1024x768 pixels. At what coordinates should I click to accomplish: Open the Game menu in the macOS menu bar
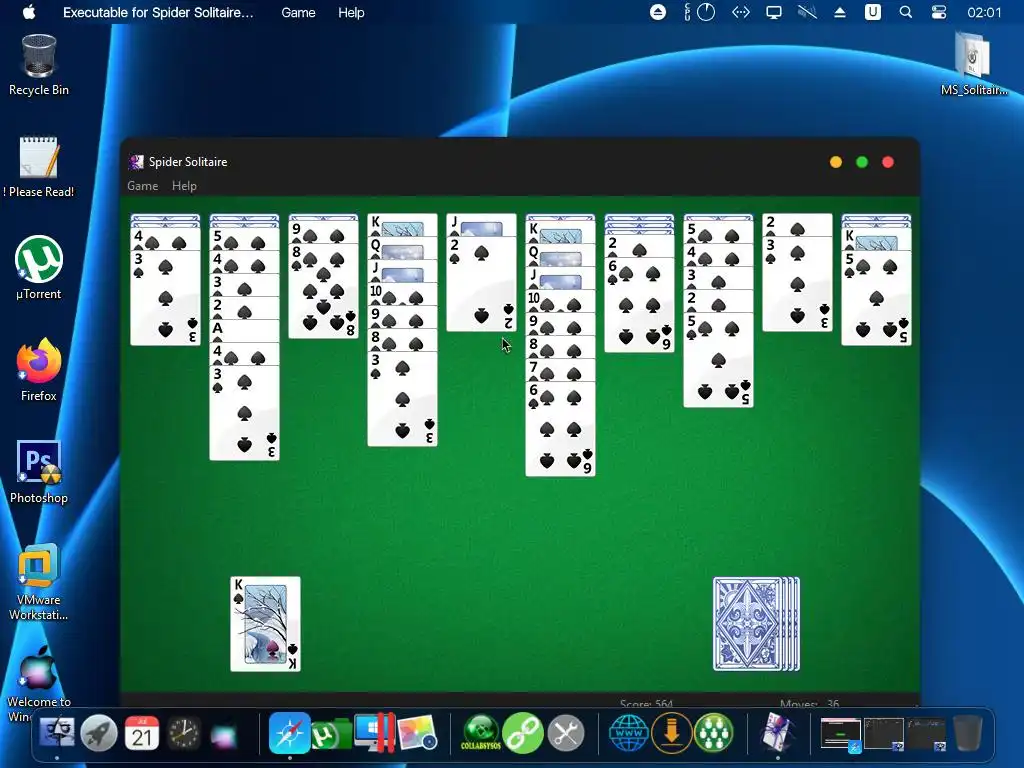point(298,12)
